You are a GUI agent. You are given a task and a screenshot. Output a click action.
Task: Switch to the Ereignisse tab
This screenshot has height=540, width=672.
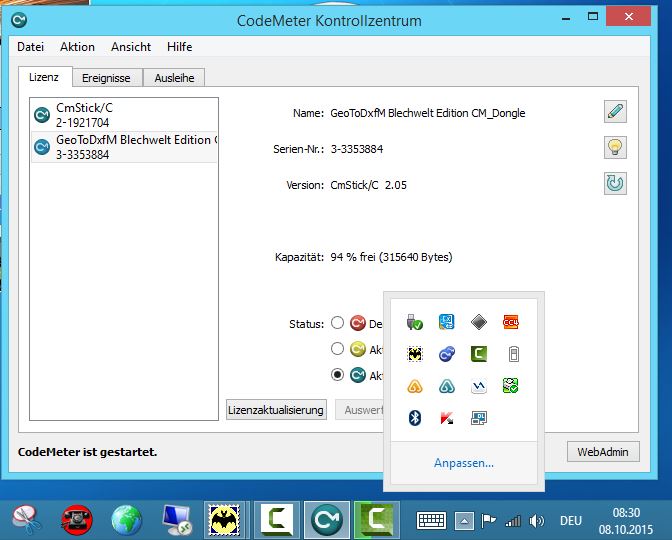(x=106, y=78)
